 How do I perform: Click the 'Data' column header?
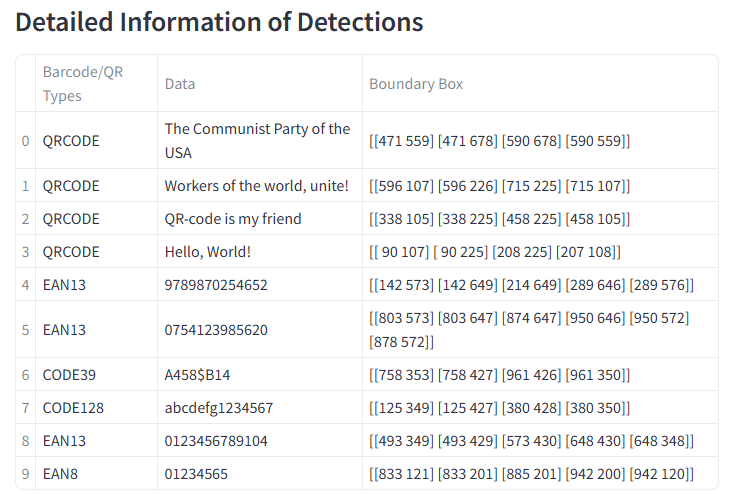point(180,84)
